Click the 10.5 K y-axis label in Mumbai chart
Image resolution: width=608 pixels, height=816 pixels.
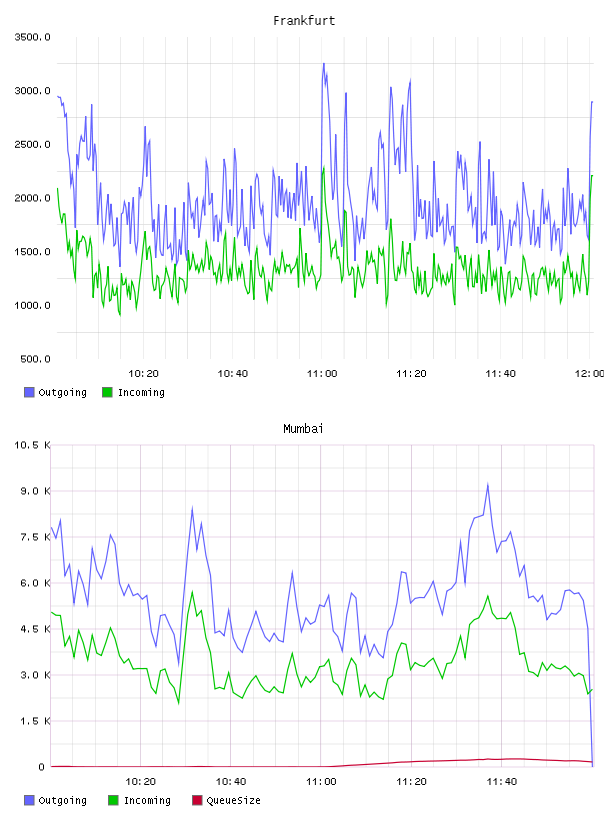tap(32, 445)
